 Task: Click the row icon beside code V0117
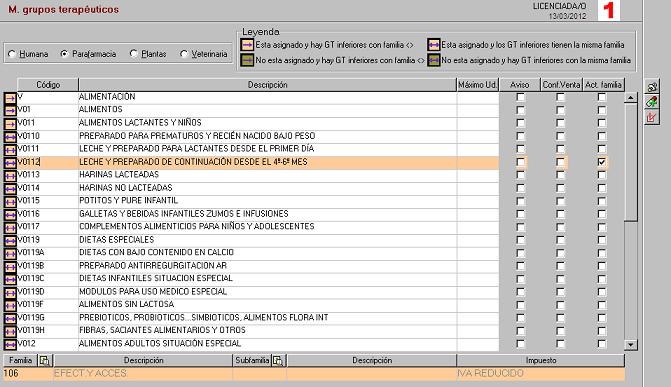(x=10, y=228)
